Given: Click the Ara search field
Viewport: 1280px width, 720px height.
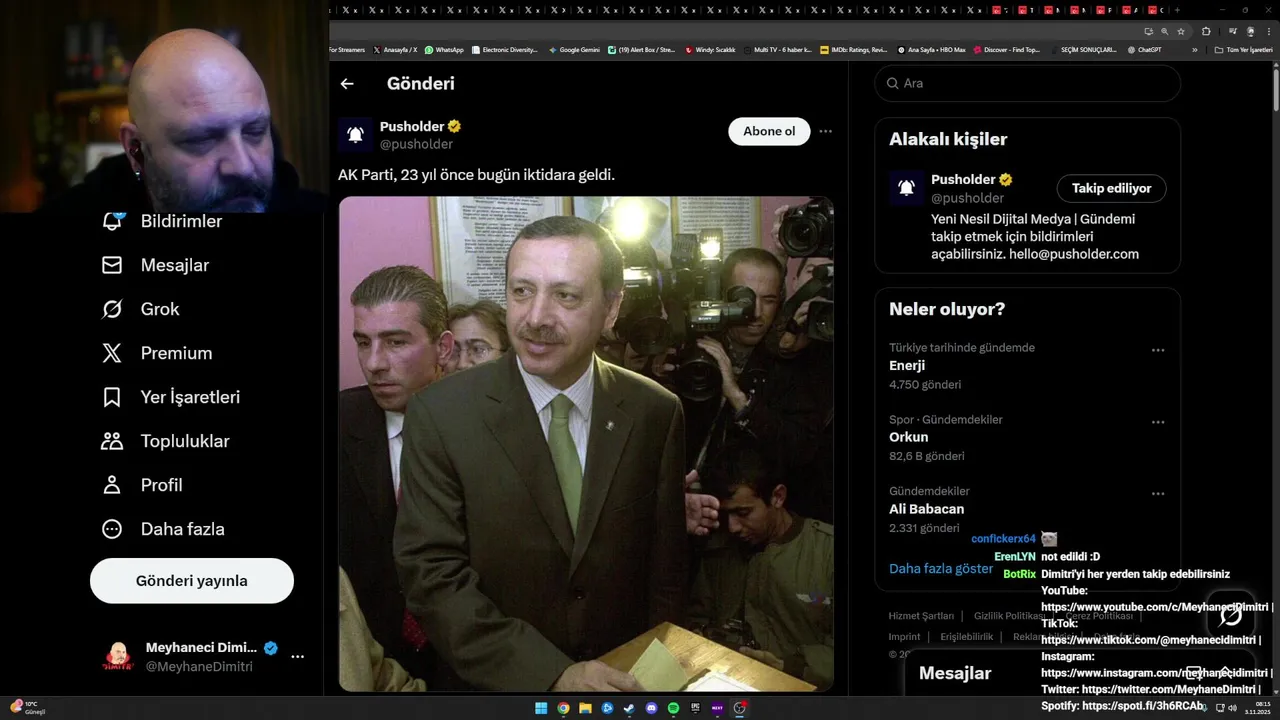Looking at the screenshot, I should (1028, 83).
